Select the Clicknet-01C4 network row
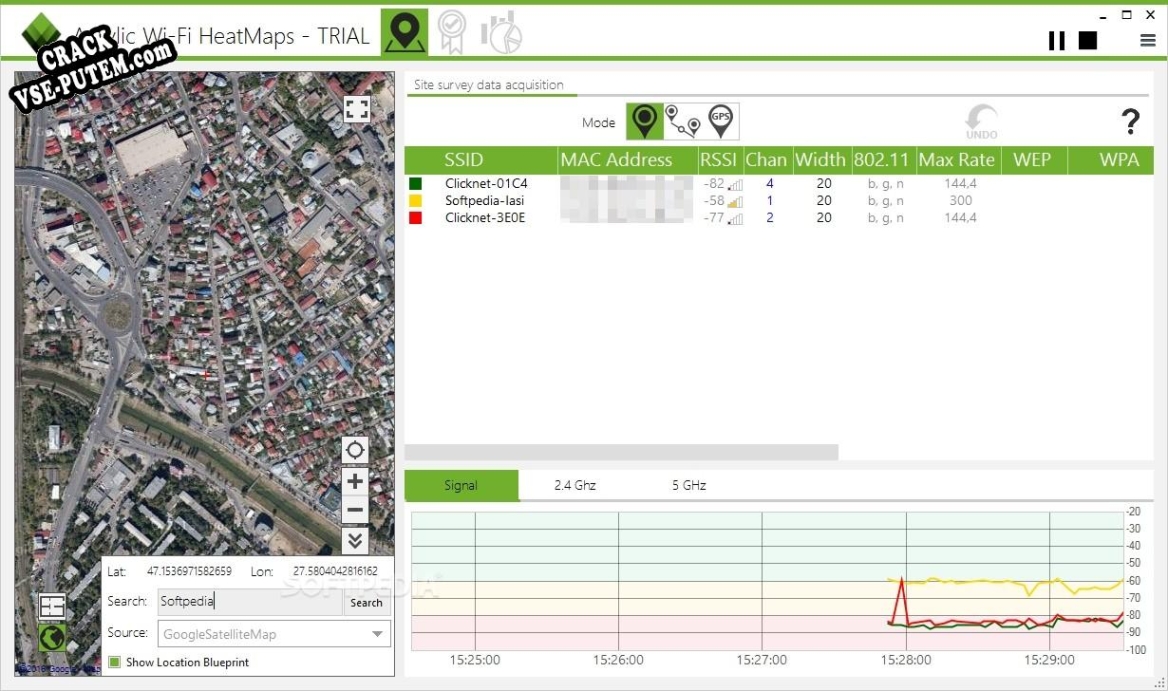 (778, 183)
